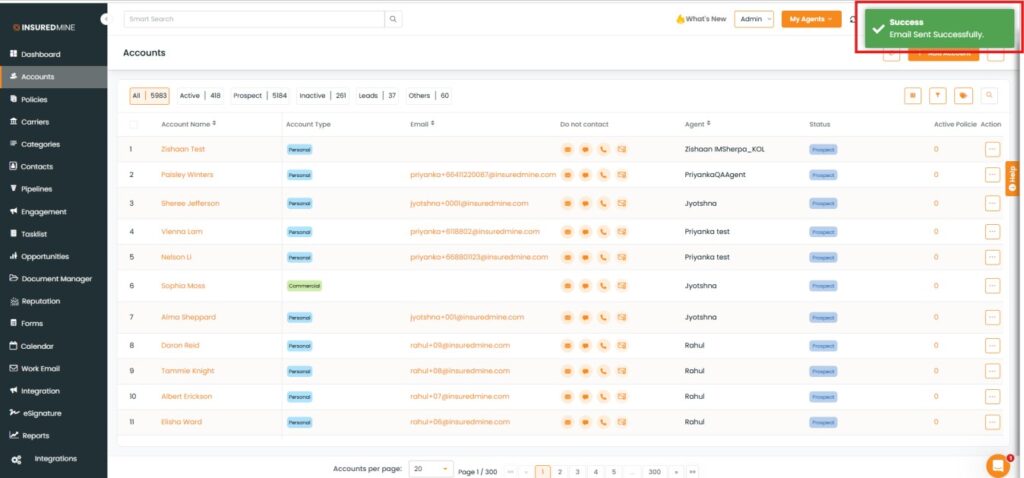
Task: Open the filter funnel icon above the table
Action: click(x=938, y=95)
